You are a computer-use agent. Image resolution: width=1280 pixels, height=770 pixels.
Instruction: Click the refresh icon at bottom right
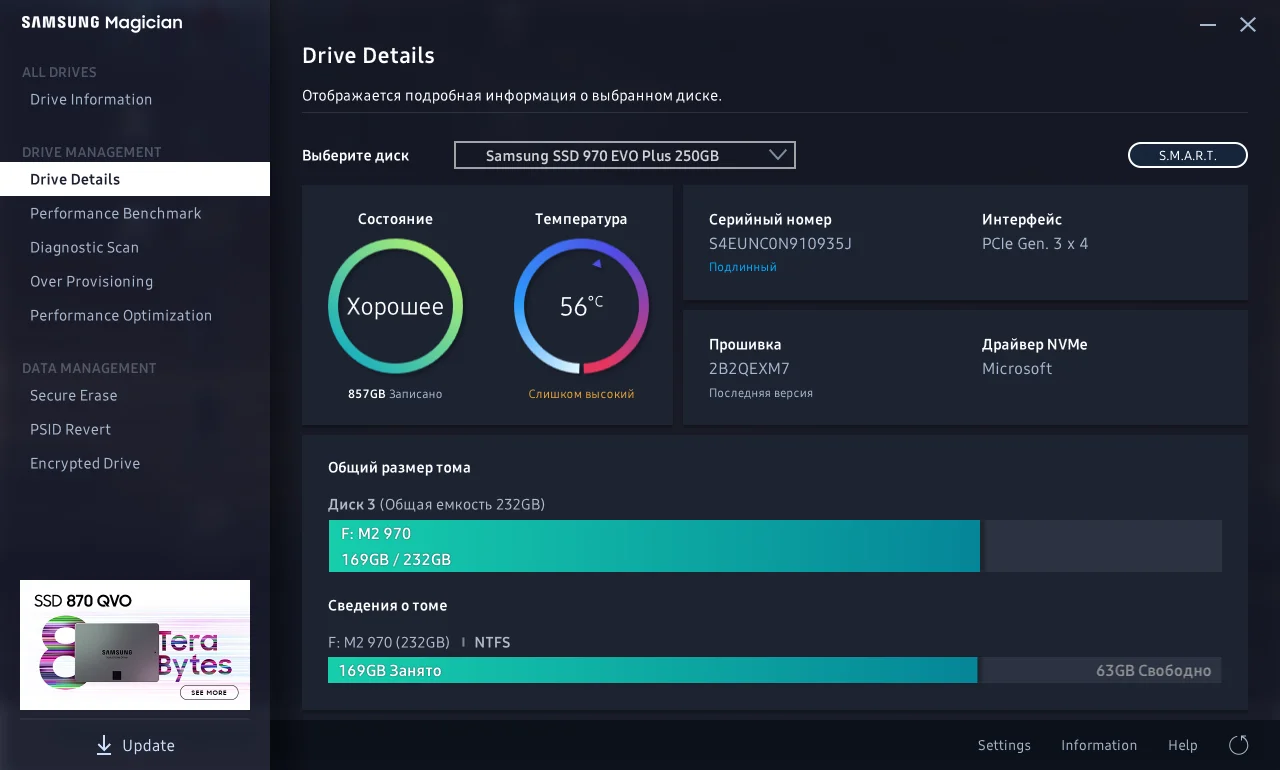click(1238, 745)
